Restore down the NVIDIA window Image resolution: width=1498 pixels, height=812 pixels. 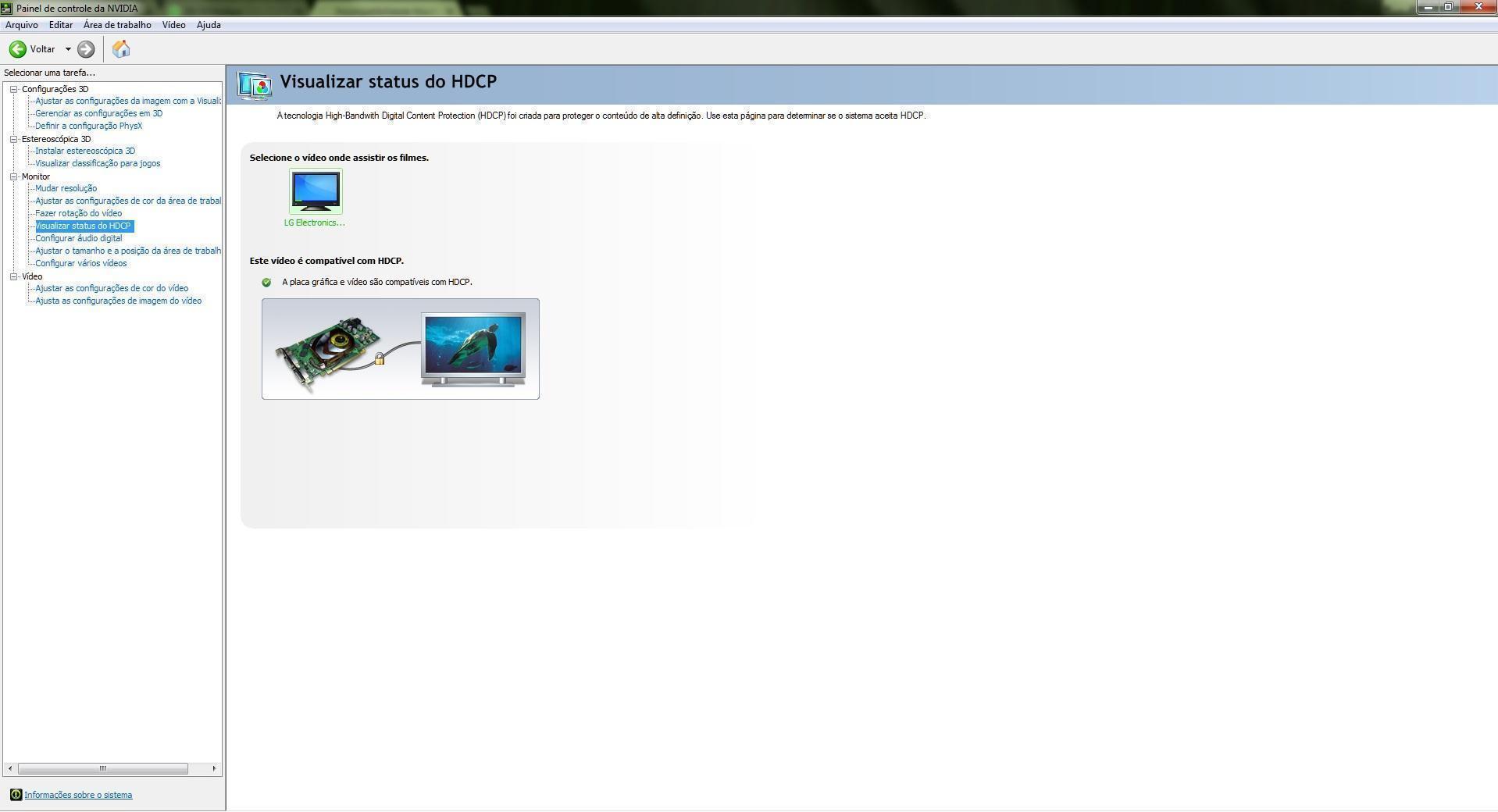pos(1449,7)
